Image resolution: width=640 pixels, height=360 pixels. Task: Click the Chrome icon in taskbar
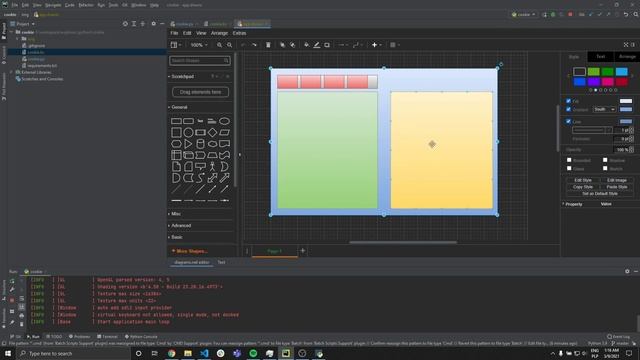pyautogui.click(x=171, y=353)
